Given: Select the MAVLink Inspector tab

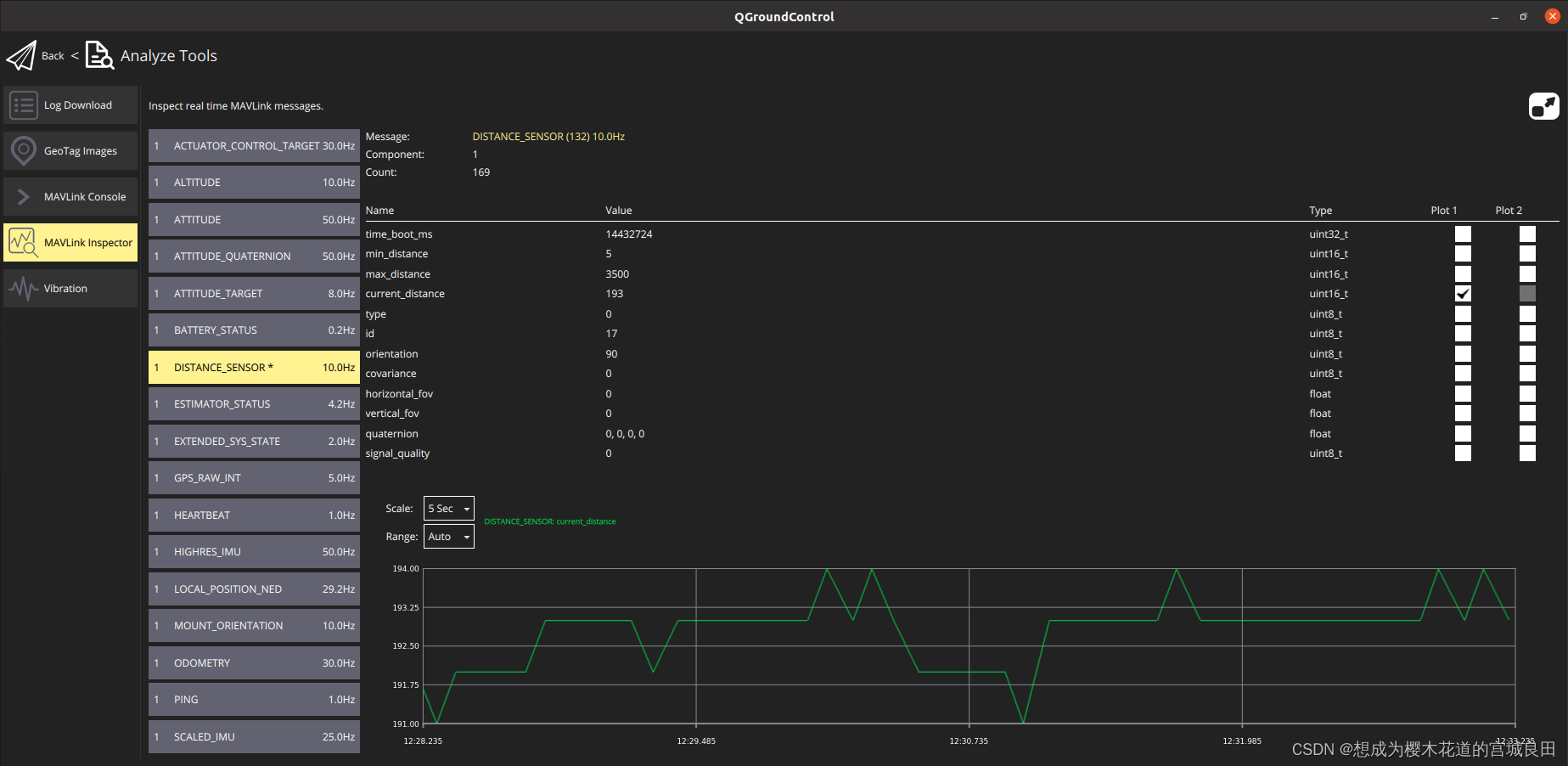Looking at the screenshot, I should tap(70, 243).
